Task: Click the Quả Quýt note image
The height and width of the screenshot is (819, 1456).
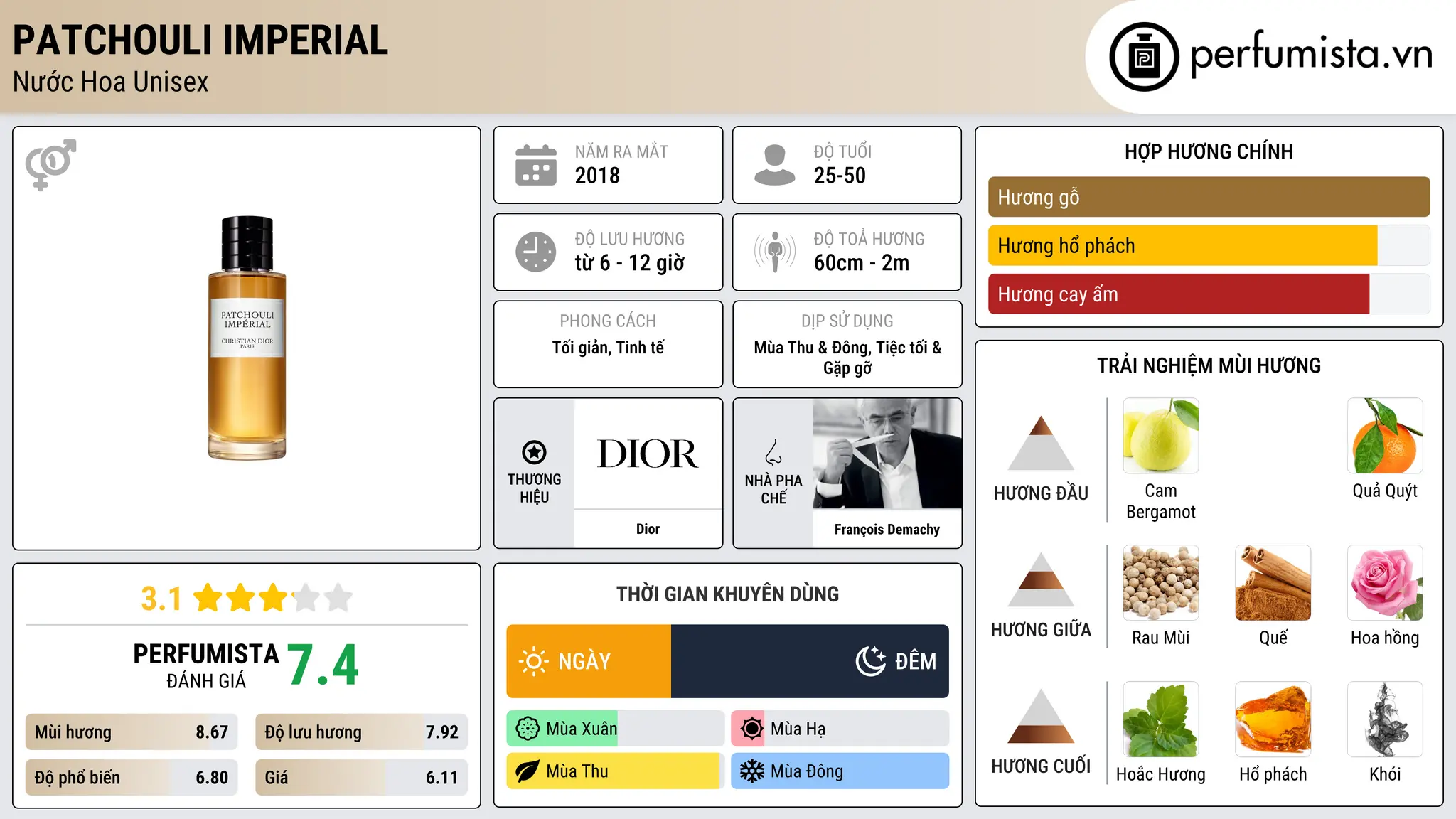Action: pos(1385,436)
